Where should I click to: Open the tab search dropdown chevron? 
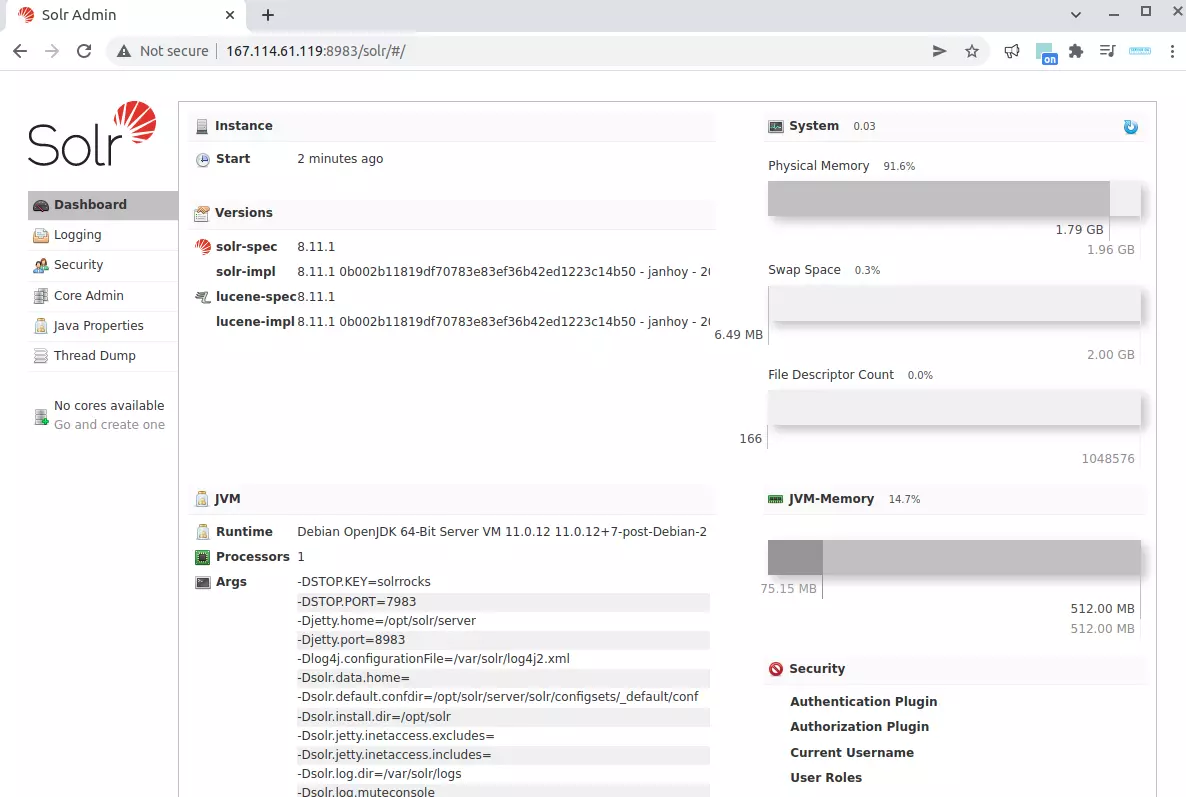[x=1075, y=15]
